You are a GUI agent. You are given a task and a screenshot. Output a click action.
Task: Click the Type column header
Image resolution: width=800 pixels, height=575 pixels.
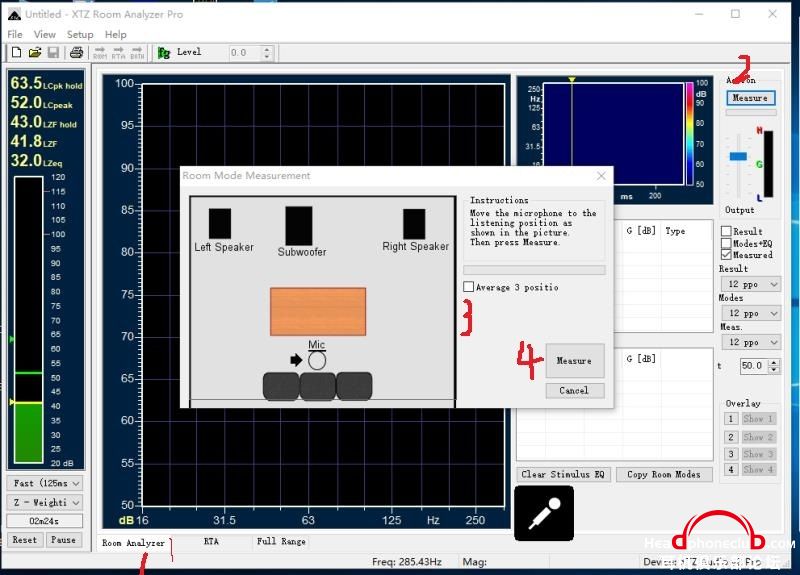[675, 231]
